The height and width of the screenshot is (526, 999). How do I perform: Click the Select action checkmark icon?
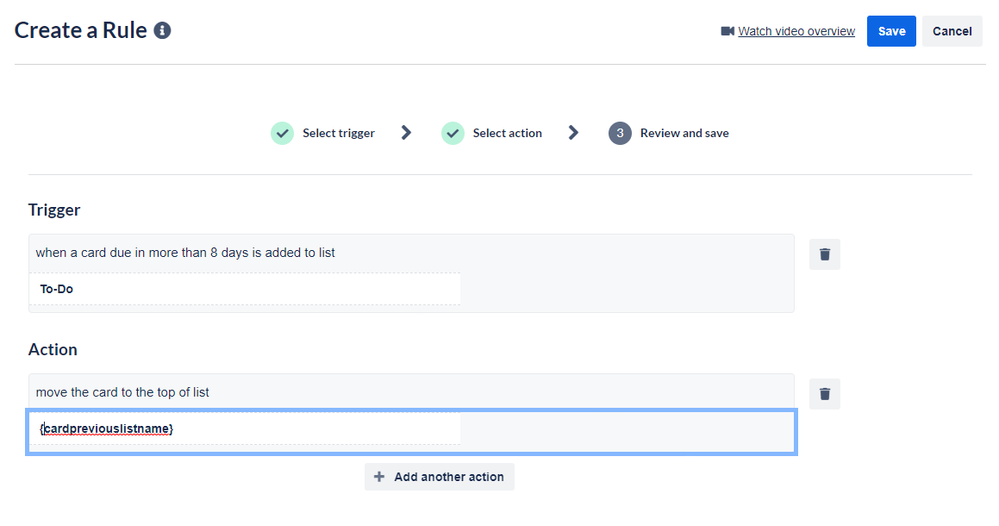452,133
